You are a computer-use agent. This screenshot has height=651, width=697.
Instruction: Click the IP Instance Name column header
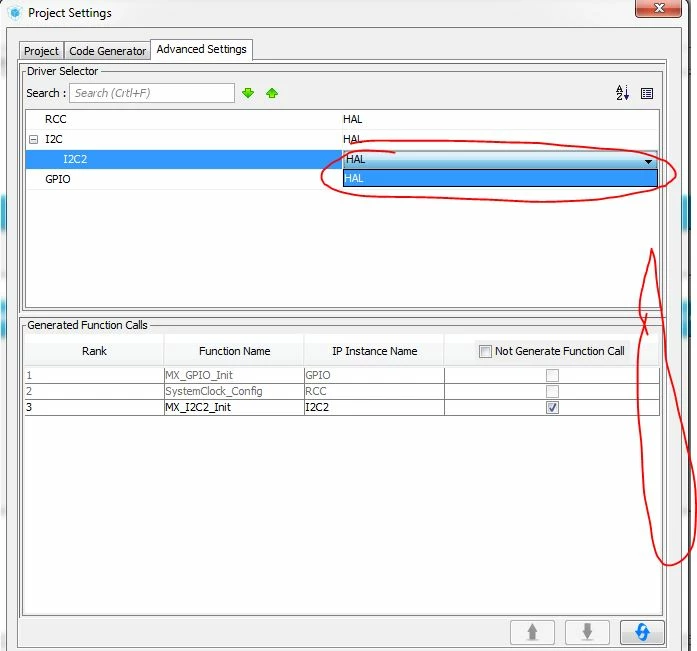pyautogui.click(x=374, y=351)
